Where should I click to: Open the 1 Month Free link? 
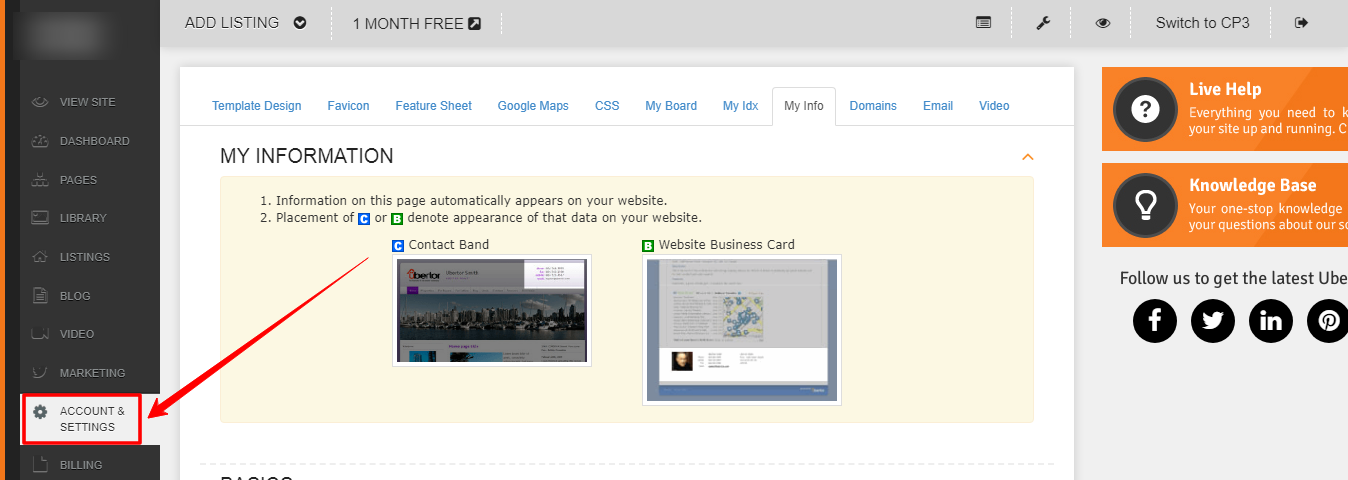416,23
